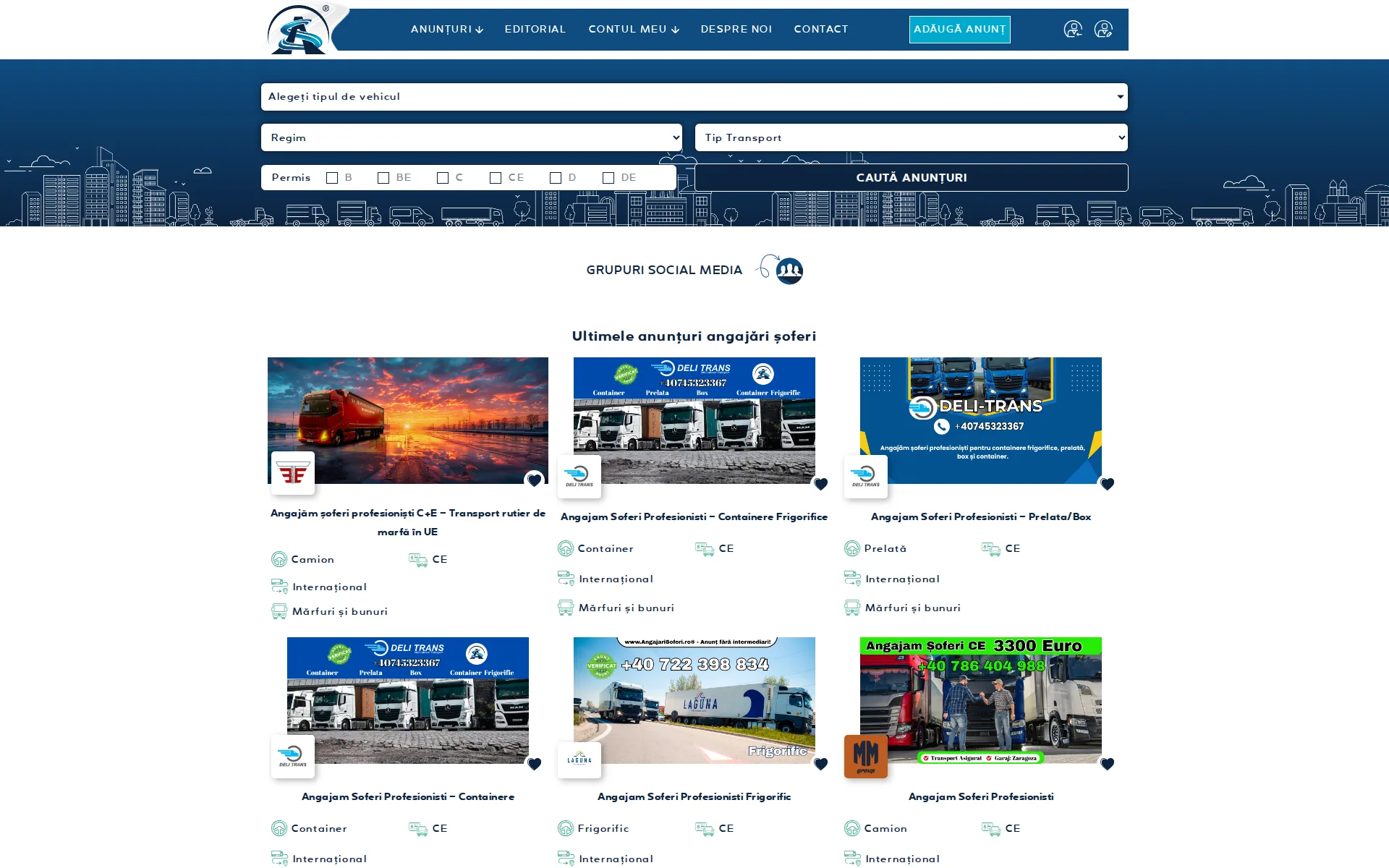The width and height of the screenshot is (1389, 868).
Task: Open the Regim dropdown
Action: 472,137
